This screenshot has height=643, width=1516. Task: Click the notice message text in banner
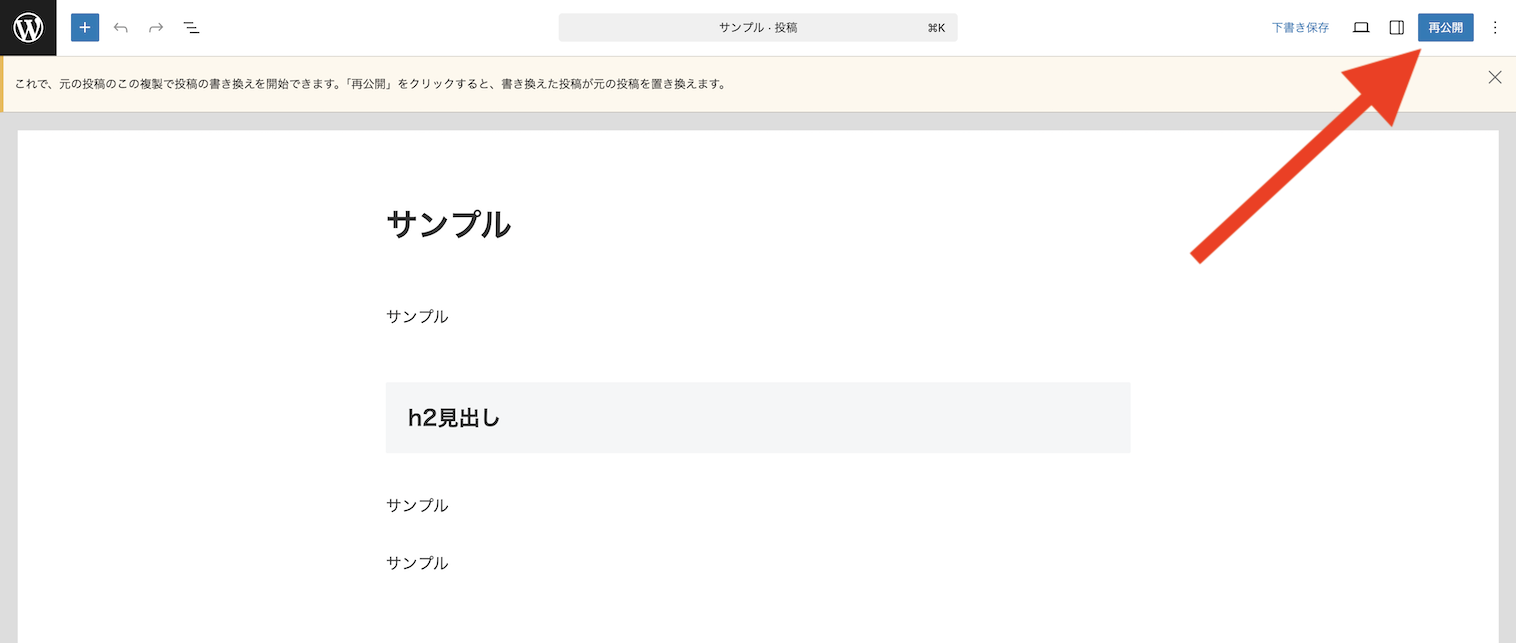pyautogui.click(x=370, y=84)
